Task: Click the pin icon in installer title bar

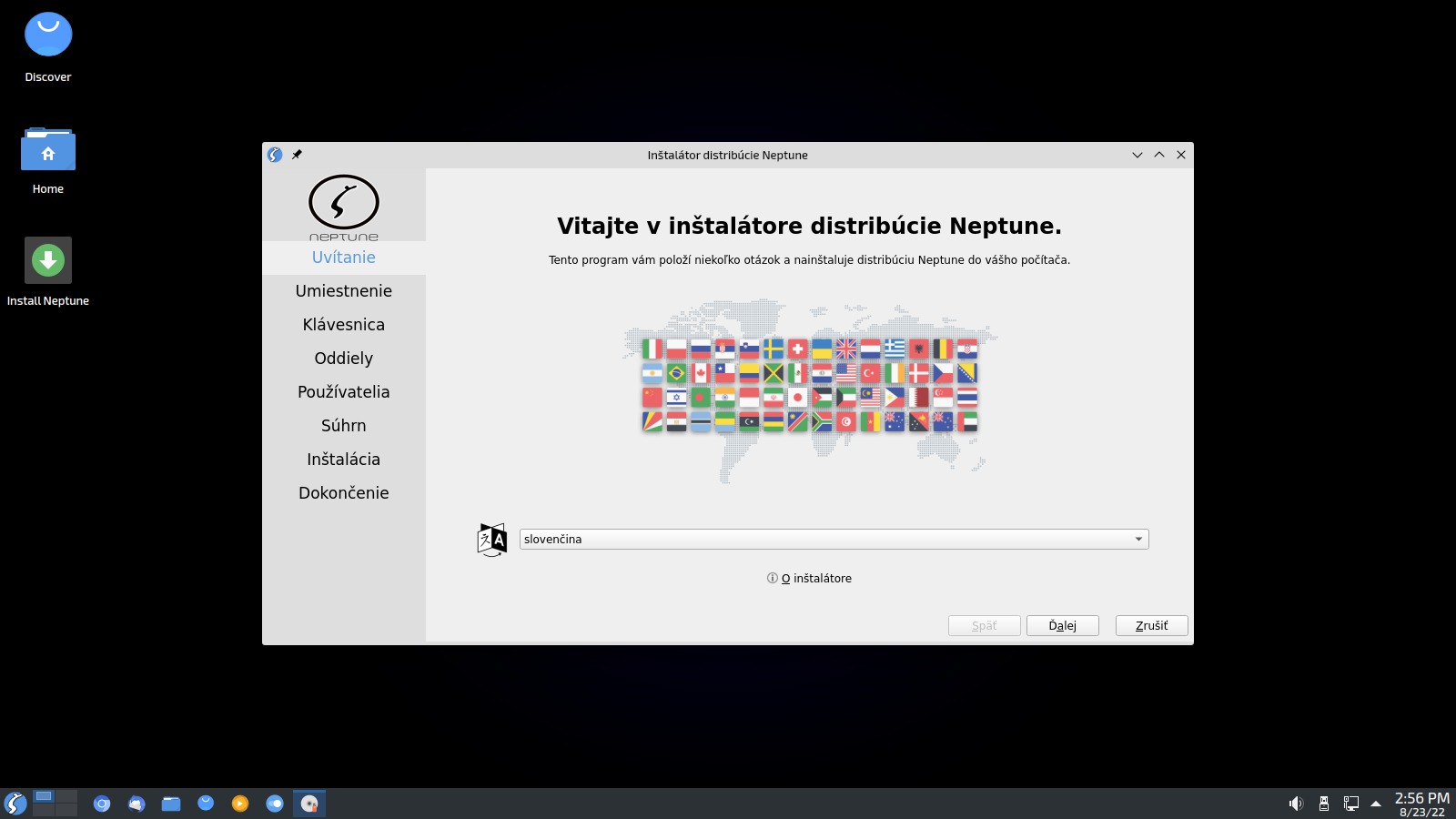Action: coord(297,155)
